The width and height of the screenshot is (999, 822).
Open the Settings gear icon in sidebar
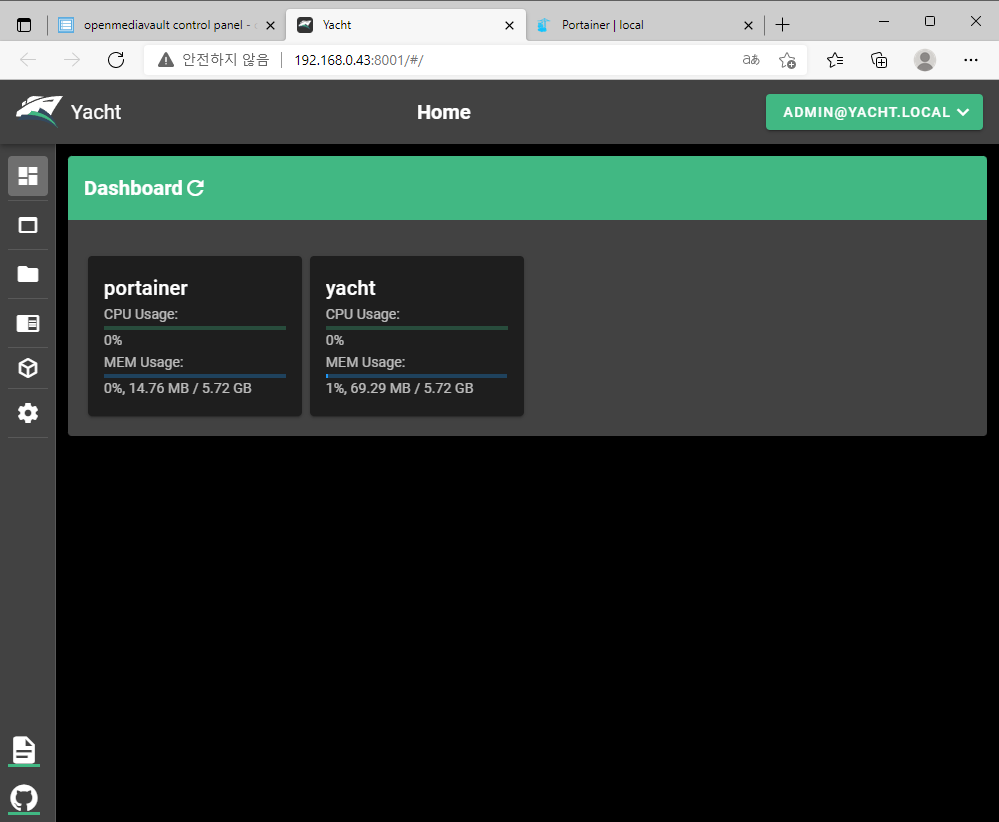tap(28, 413)
